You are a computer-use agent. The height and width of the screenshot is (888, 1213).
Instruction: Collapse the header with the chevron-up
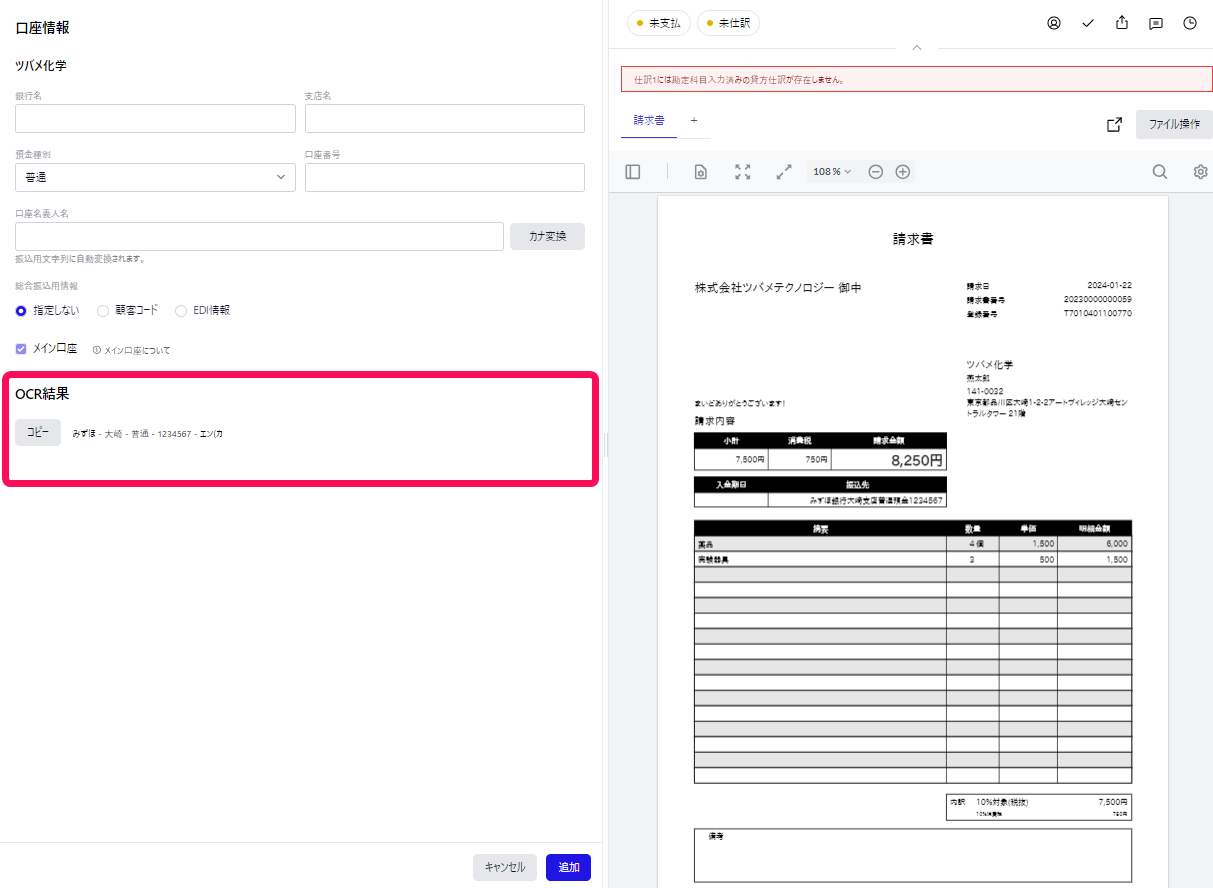pos(917,47)
